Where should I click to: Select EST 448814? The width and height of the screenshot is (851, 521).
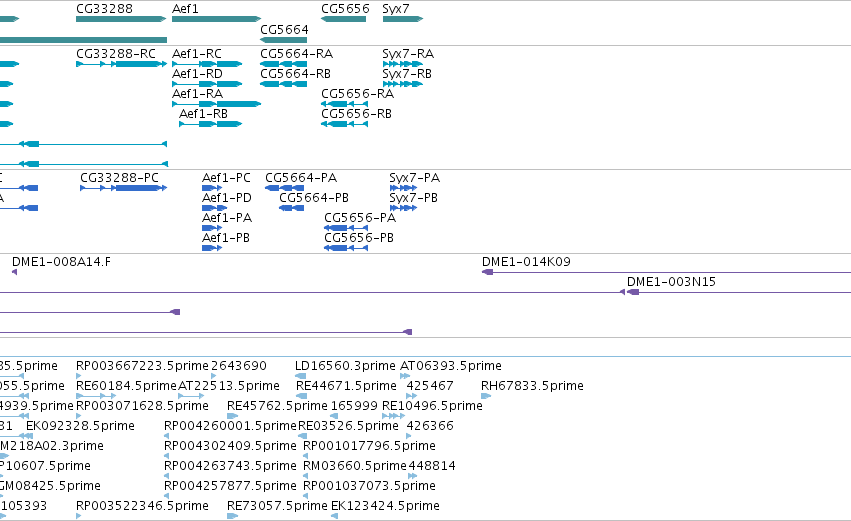pos(412,476)
